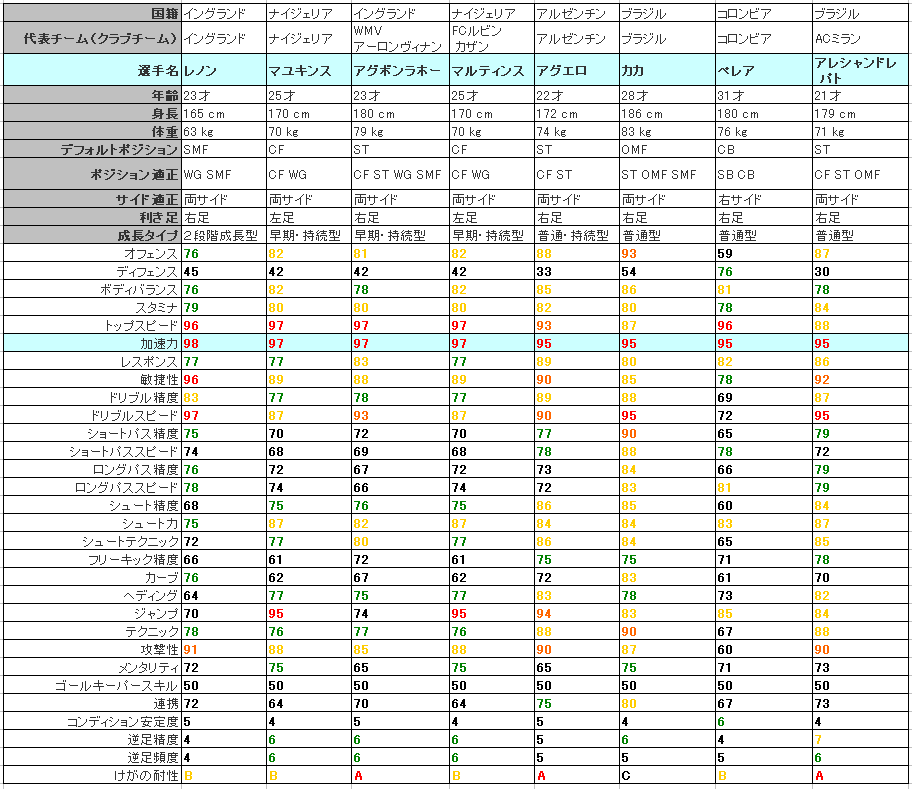
Task: Click the FCルビン カザン club cell
Action: [490, 38]
